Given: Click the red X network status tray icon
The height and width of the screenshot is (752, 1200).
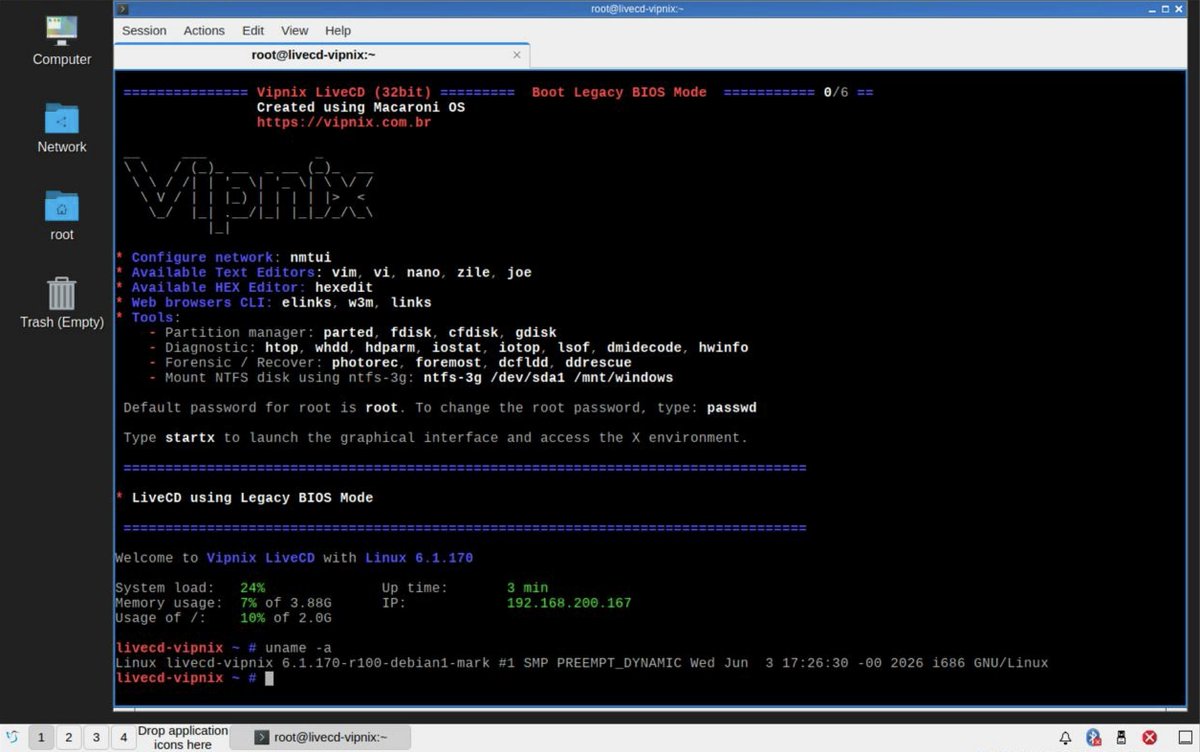Looking at the screenshot, I should pyautogui.click(x=1150, y=738).
